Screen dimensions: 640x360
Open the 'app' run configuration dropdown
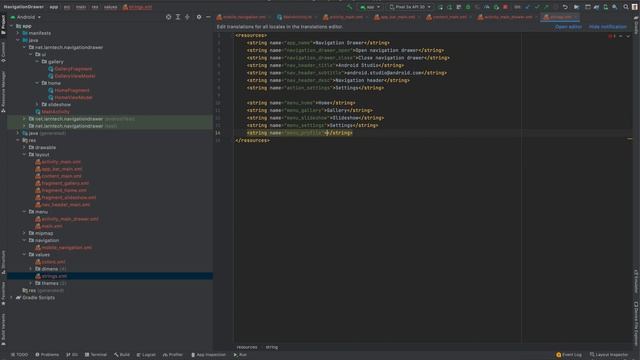[370, 7]
